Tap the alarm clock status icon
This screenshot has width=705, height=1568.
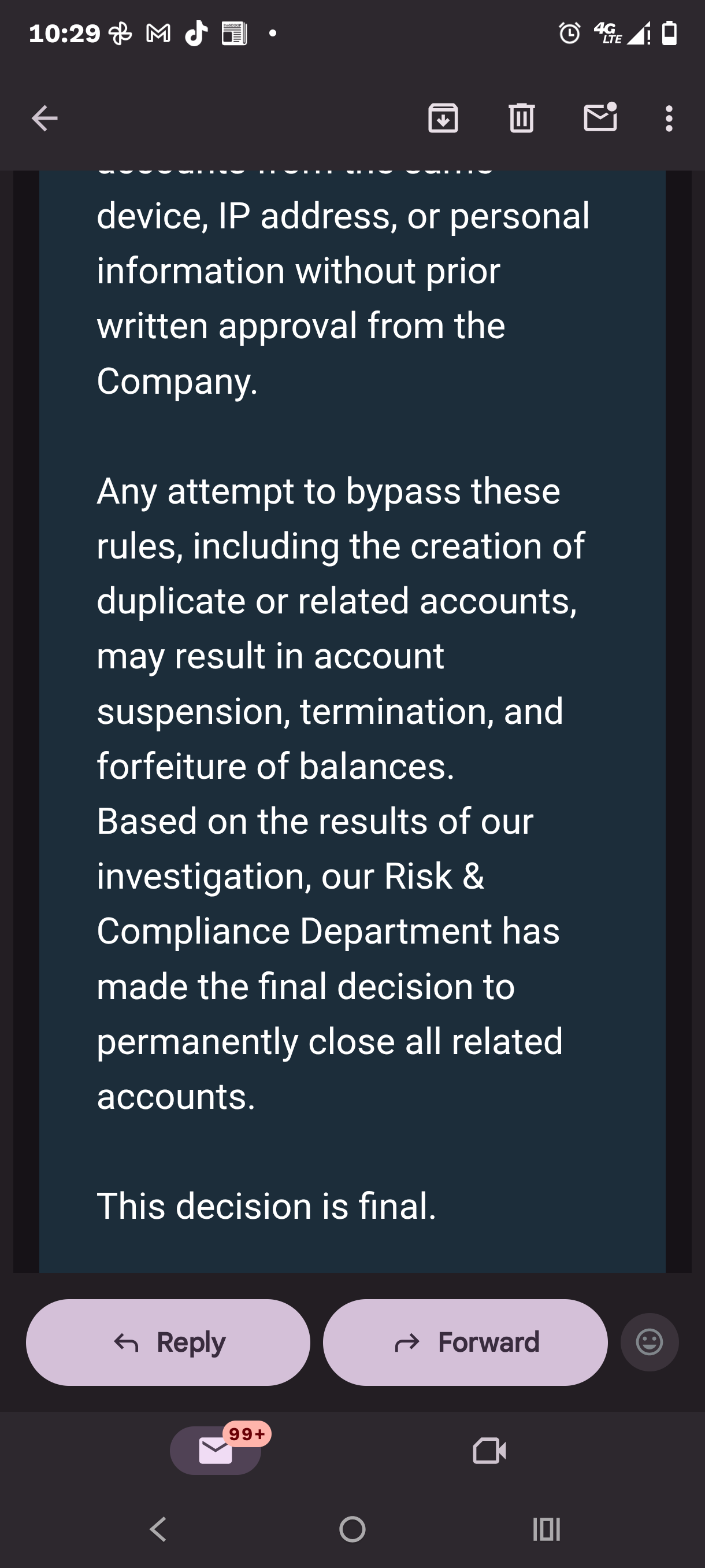tap(570, 34)
